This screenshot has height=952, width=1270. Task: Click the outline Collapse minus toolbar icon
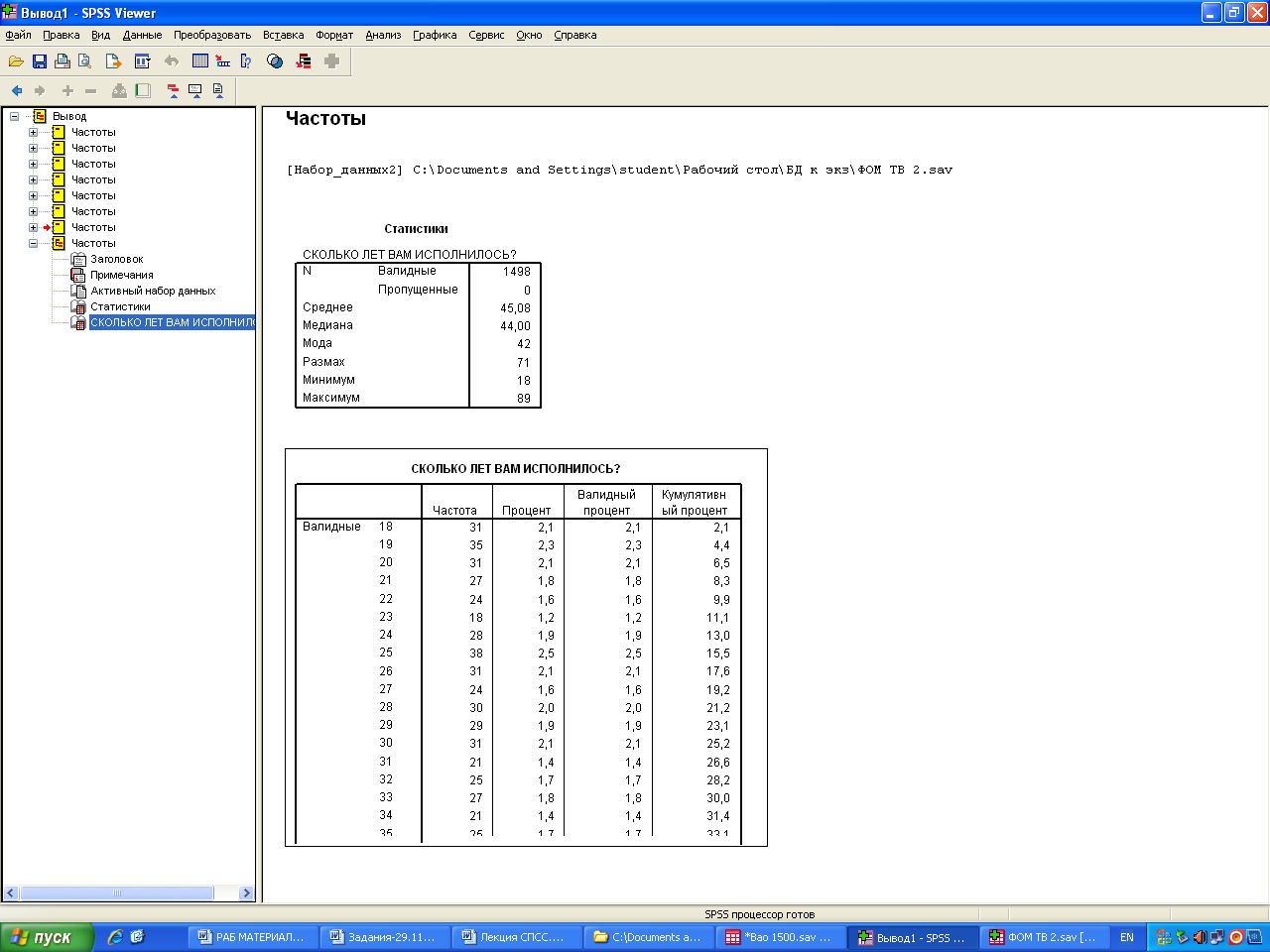[x=90, y=90]
